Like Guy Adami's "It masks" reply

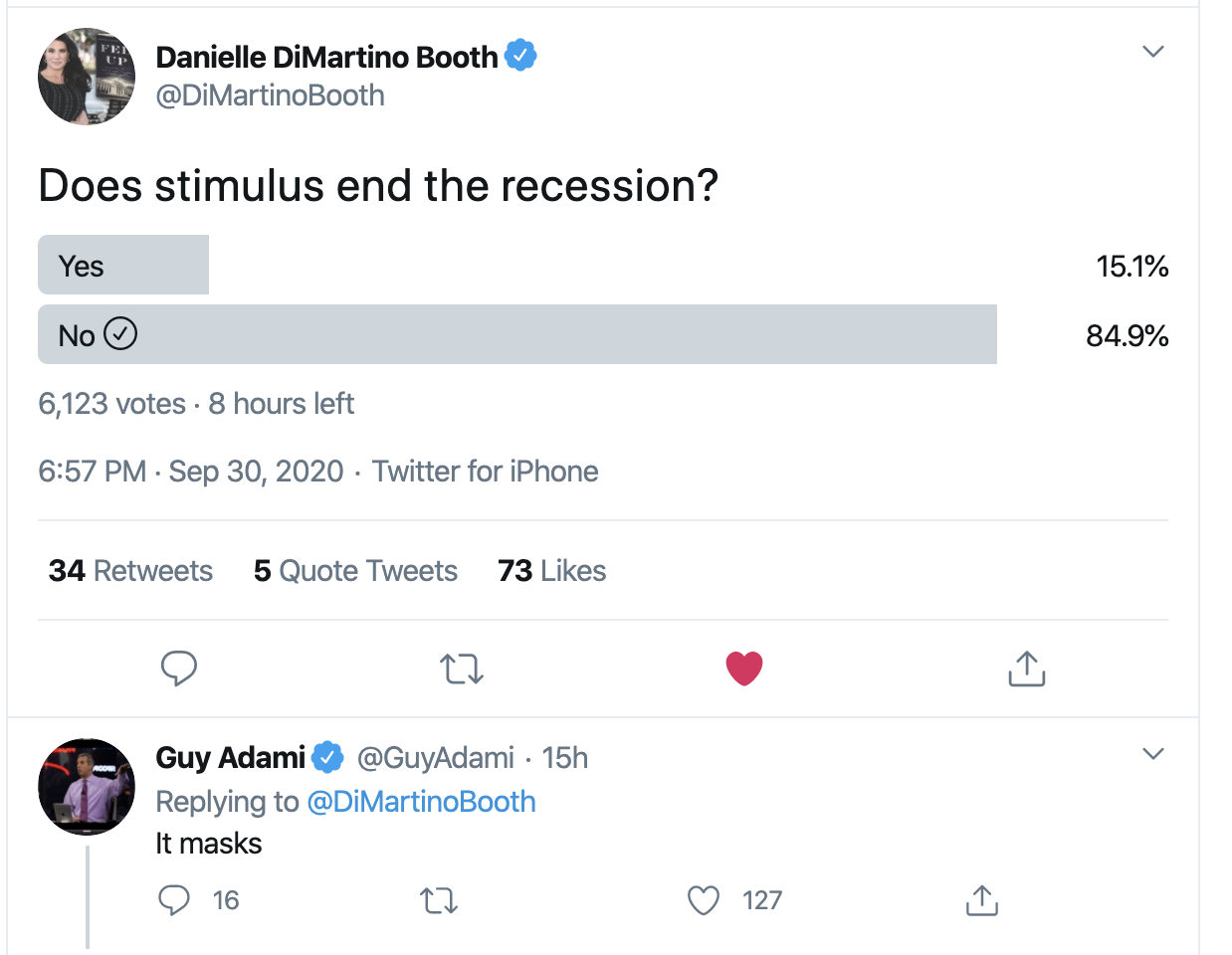tap(704, 900)
